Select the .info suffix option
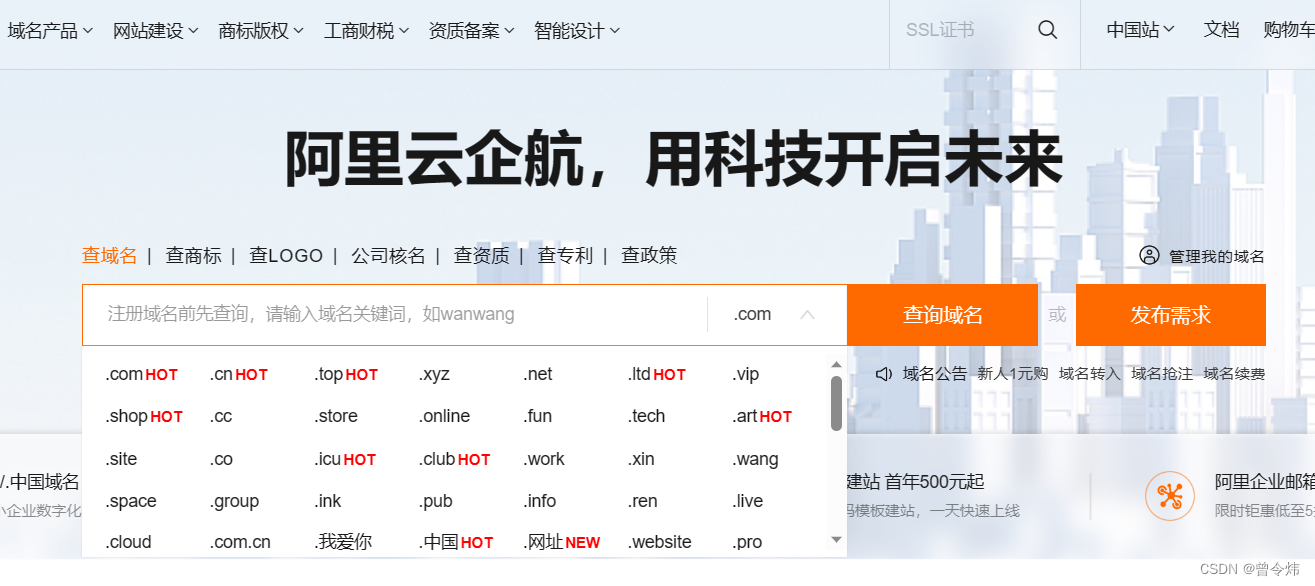Screen dimensions: 1315x586 (540, 501)
